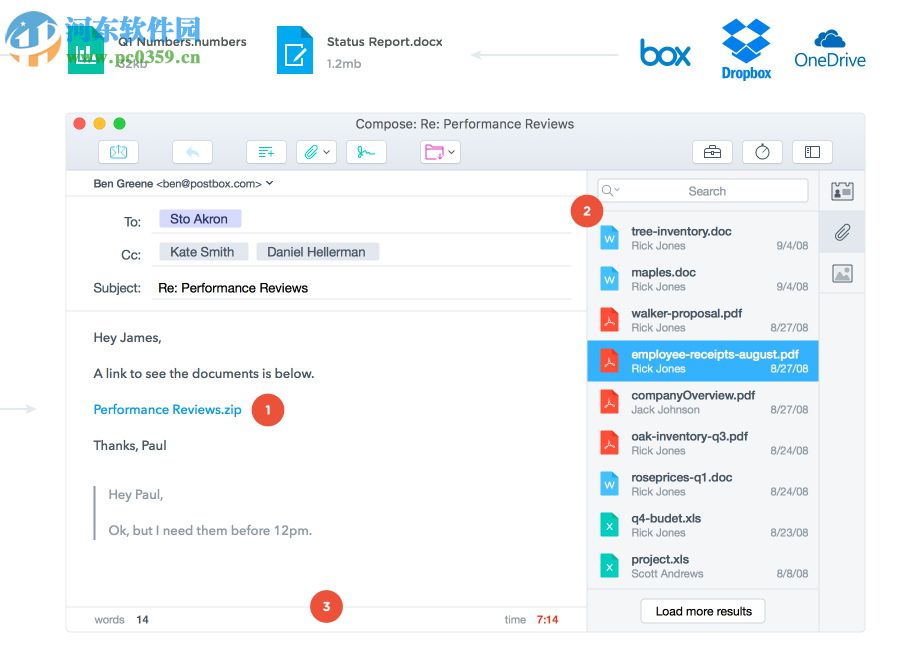Select the Reply arrow icon
The image size is (901, 670).
(x=192, y=151)
